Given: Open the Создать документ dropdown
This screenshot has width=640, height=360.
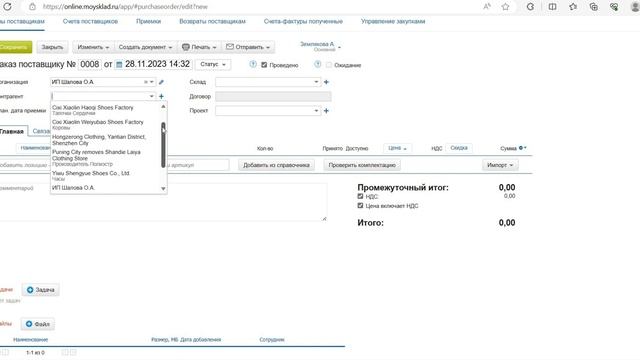Looking at the screenshot, I should 145,47.
